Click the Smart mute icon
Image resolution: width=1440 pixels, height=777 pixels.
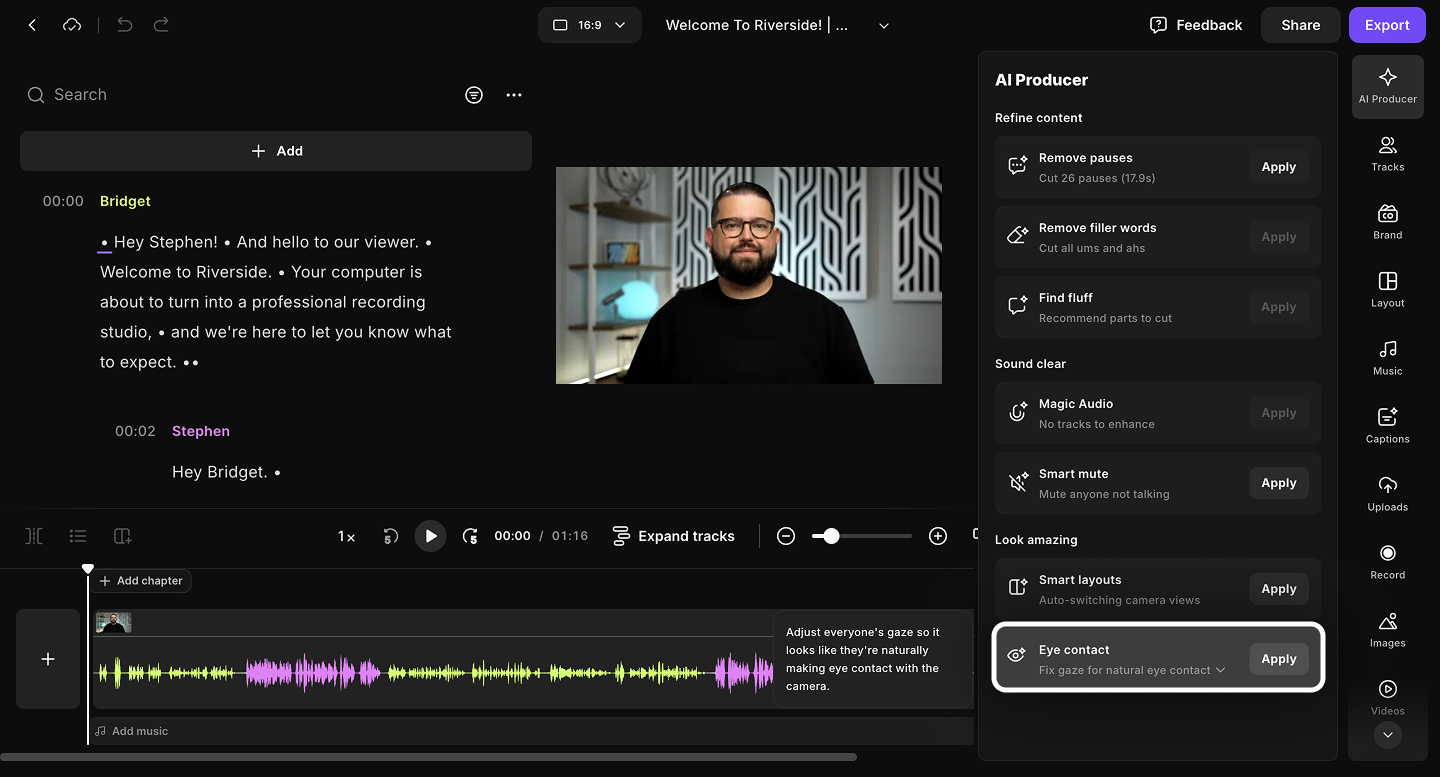point(1018,483)
